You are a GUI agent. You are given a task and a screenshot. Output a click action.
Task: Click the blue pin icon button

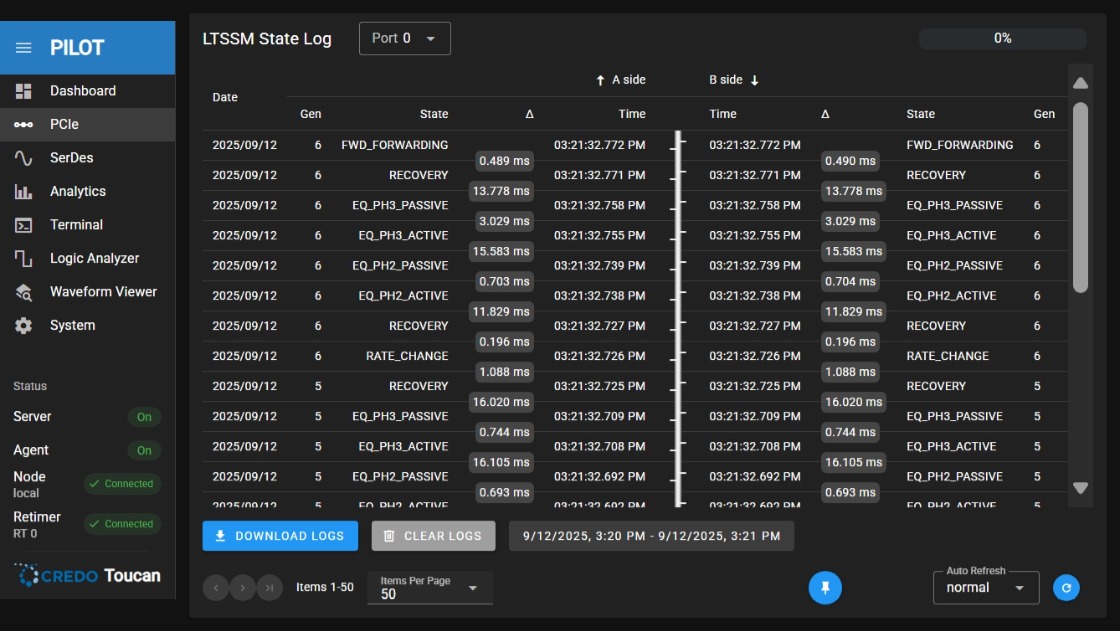(825, 588)
